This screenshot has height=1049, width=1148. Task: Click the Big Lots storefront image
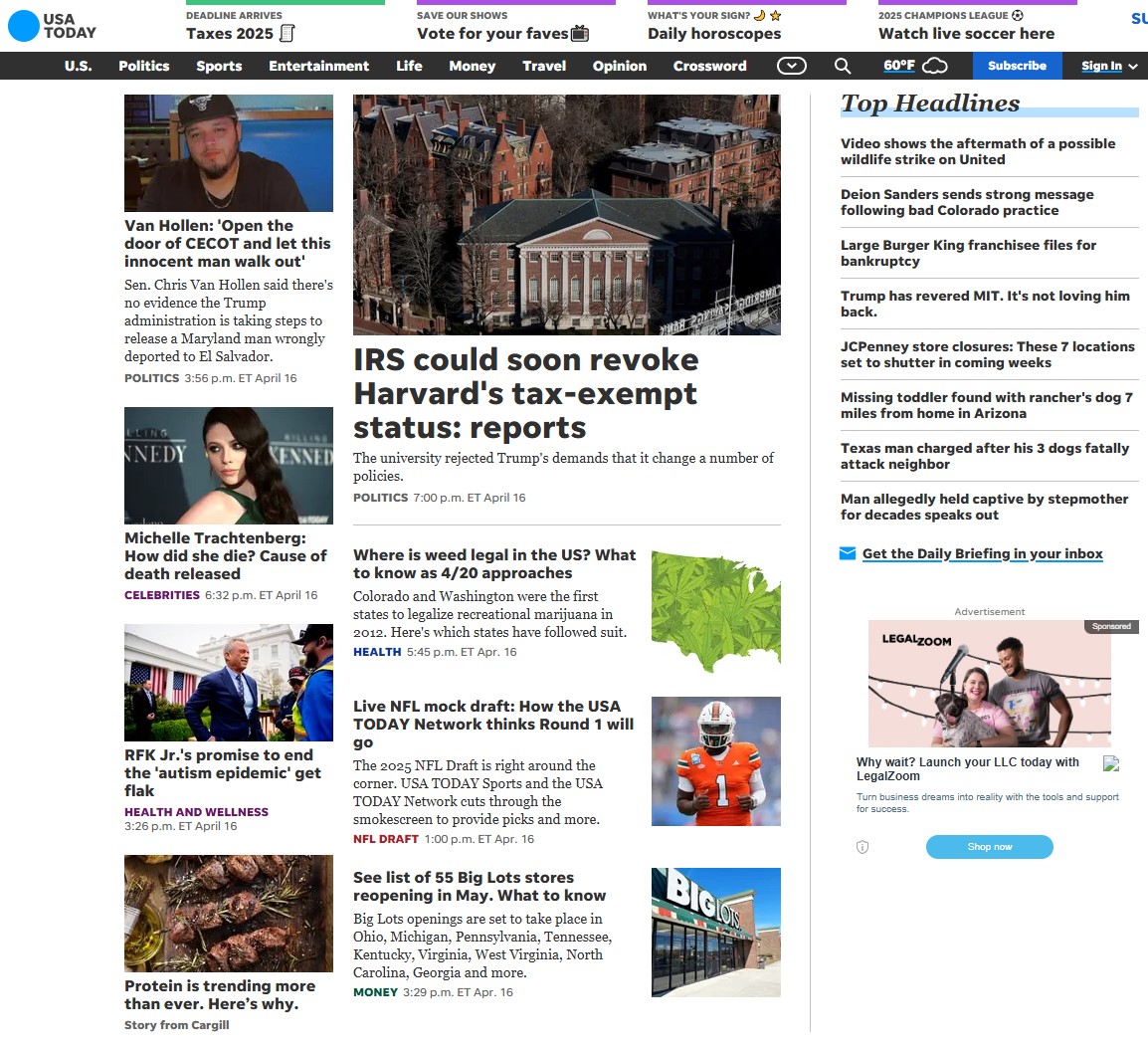coord(716,933)
